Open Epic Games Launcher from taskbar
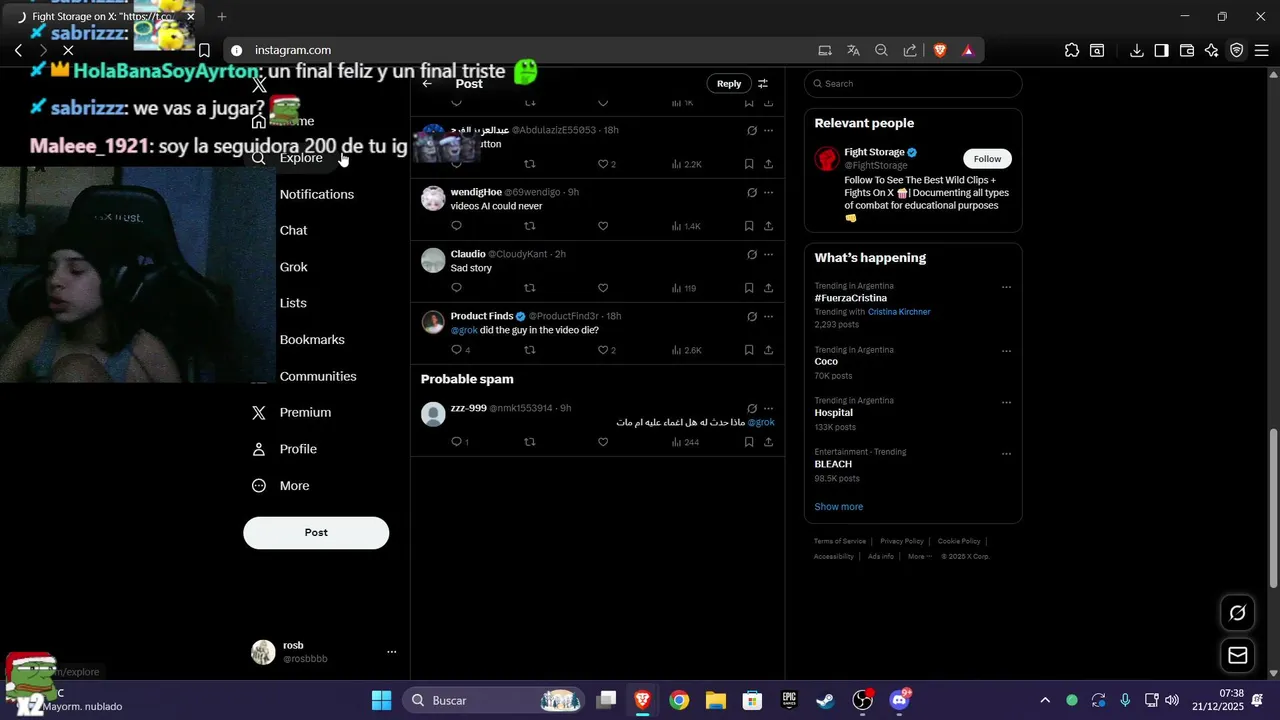This screenshot has height=720, width=1280. tap(789, 700)
